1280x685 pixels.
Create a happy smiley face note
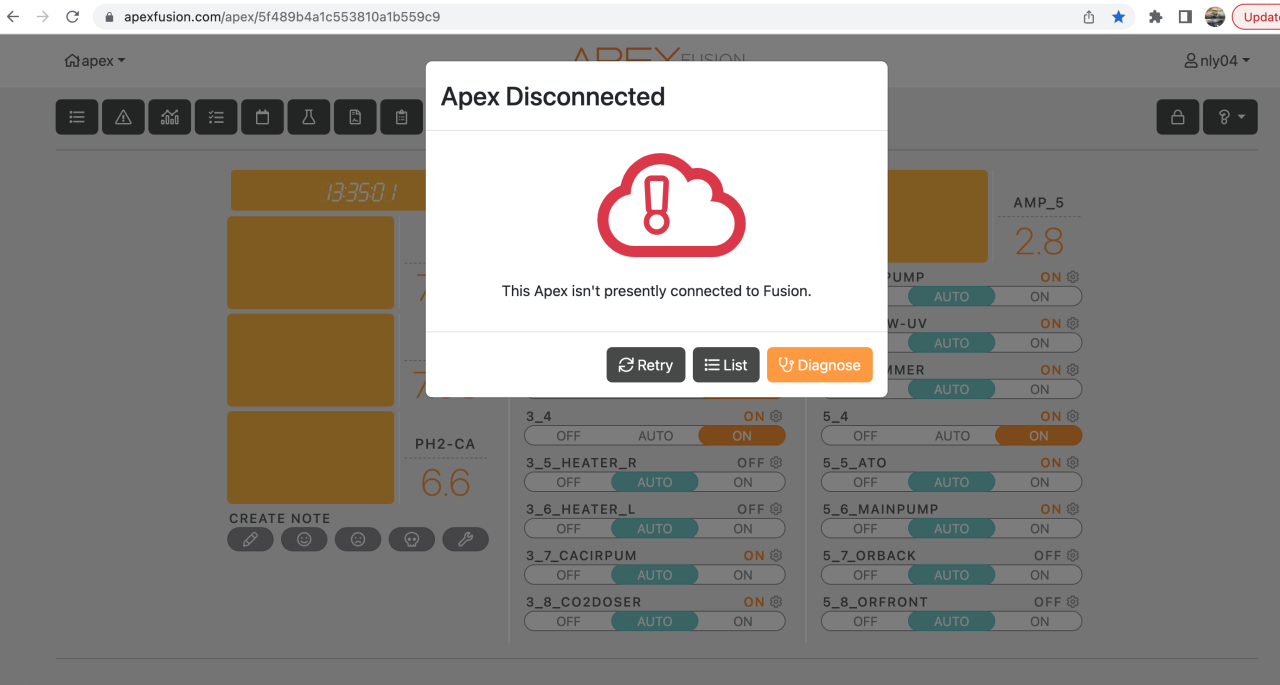coord(304,539)
